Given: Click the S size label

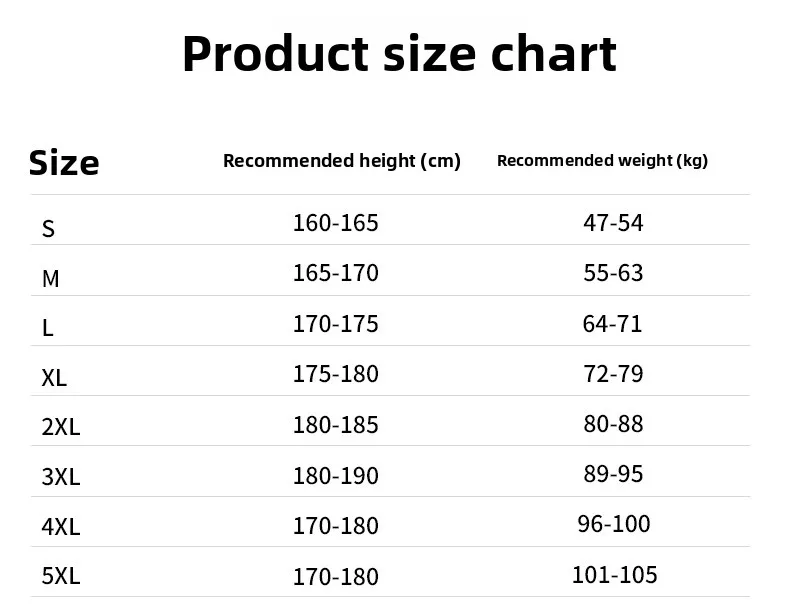Looking at the screenshot, I should pos(48,229).
